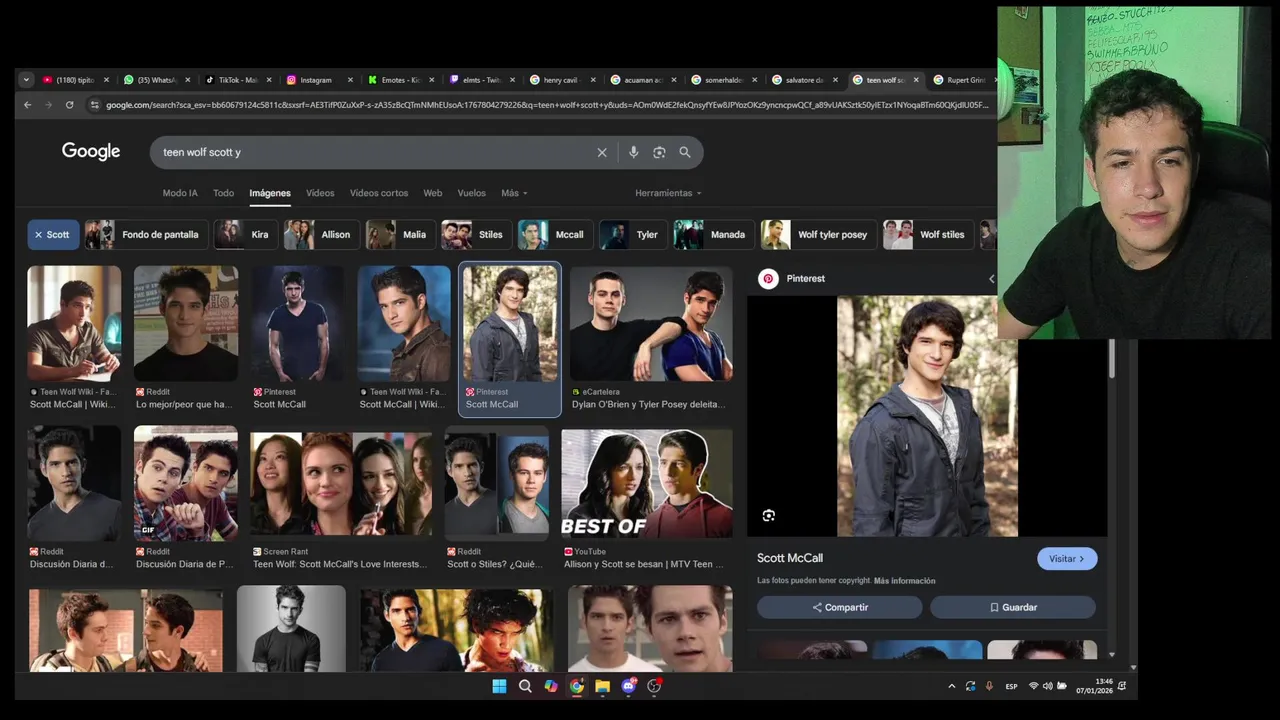Open the Reddit Scott o Stiles thumbnail
Image resolution: width=1280 pixels, height=720 pixels.
click(x=496, y=482)
